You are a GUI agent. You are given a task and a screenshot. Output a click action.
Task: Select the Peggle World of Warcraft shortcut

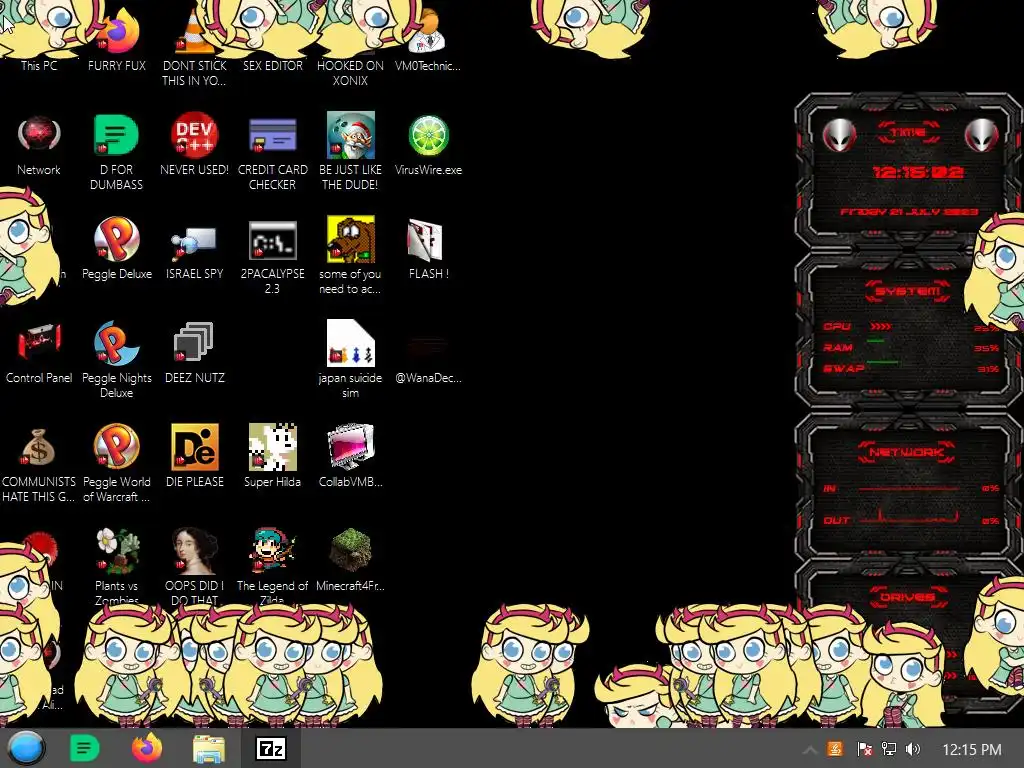pyautogui.click(x=117, y=464)
